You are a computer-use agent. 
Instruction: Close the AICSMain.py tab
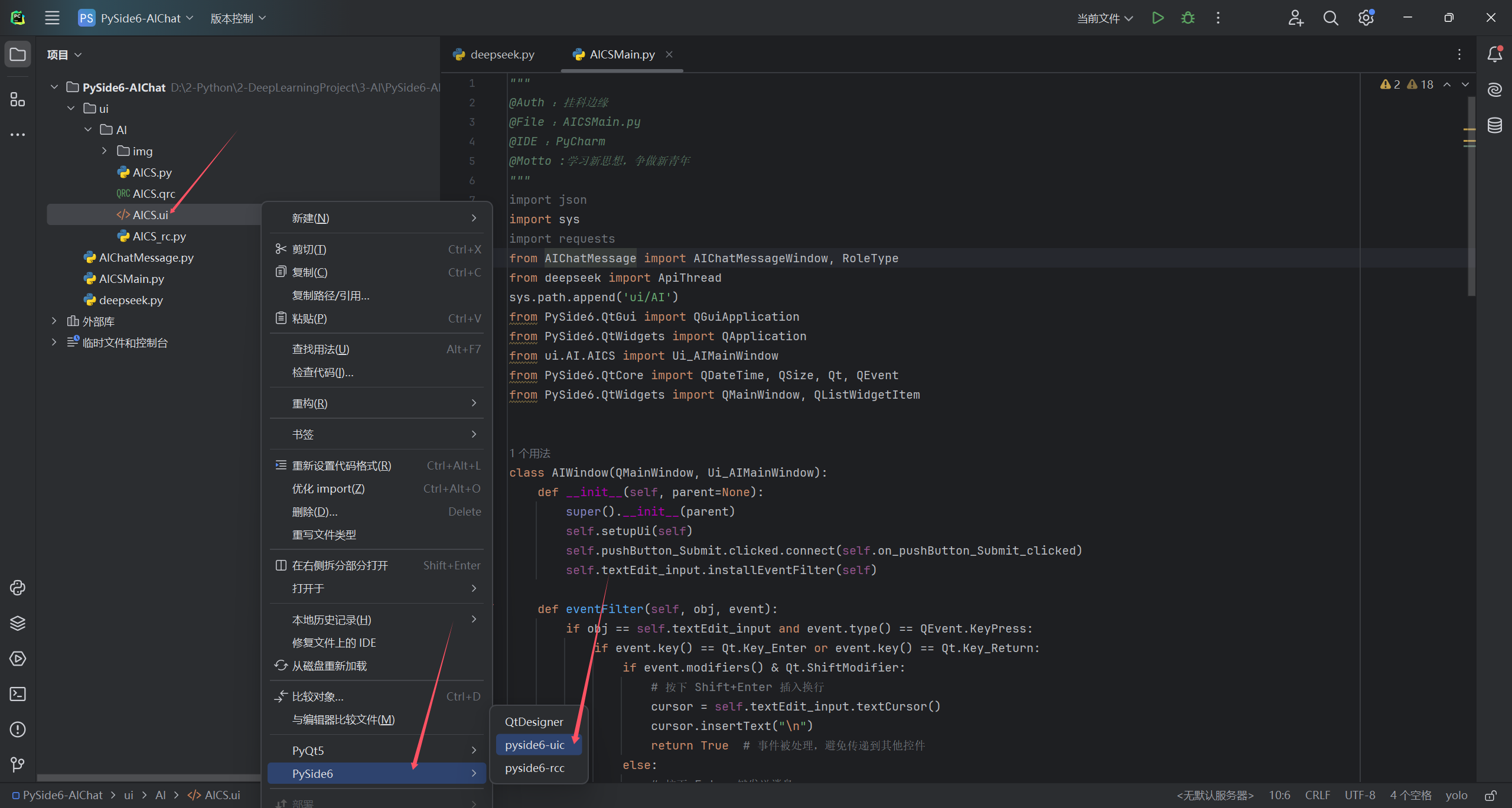click(x=669, y=54)
